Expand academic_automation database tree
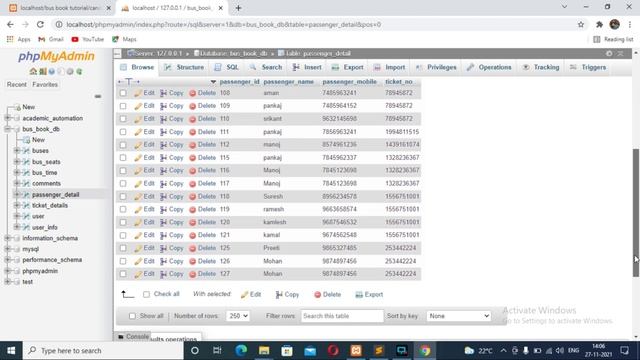 8,118
